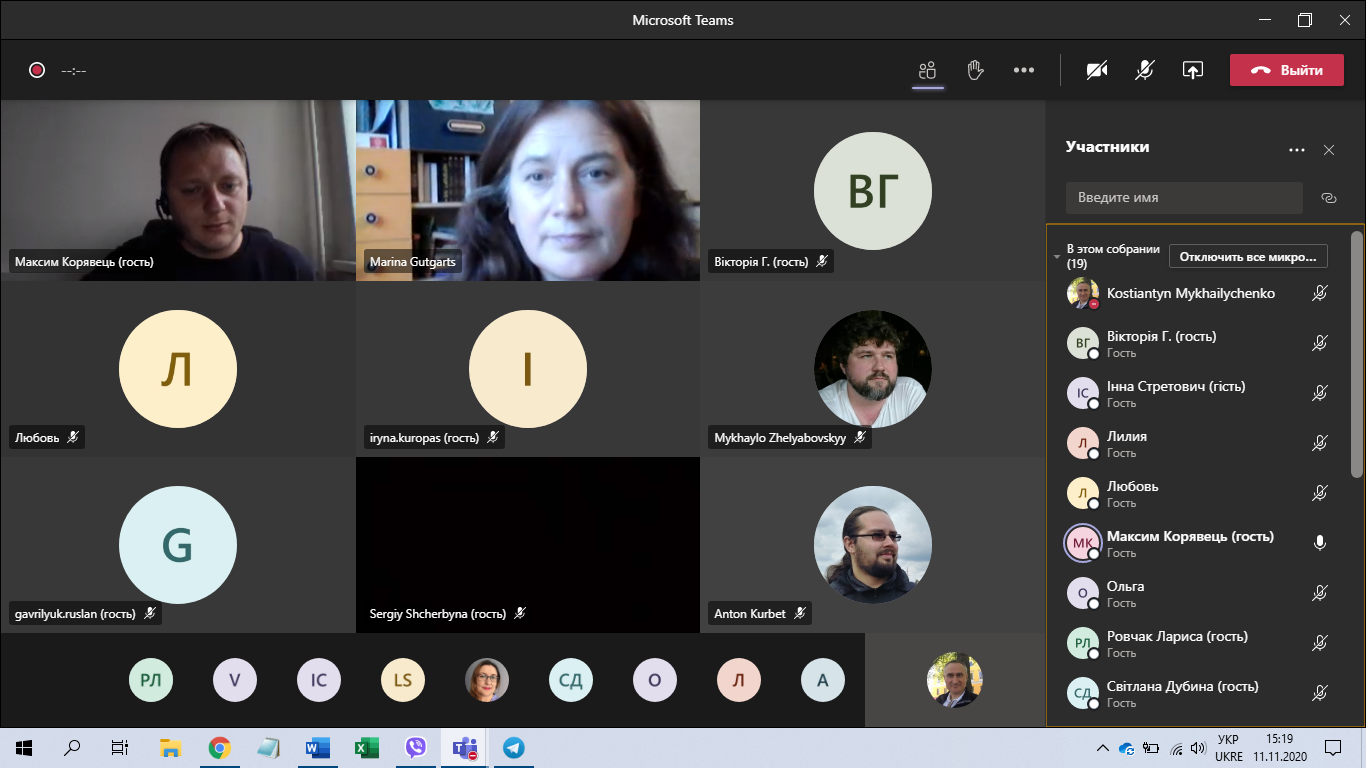Open Viber from the taskbar
1366x768 pixels.
click(x=416, y=747)
